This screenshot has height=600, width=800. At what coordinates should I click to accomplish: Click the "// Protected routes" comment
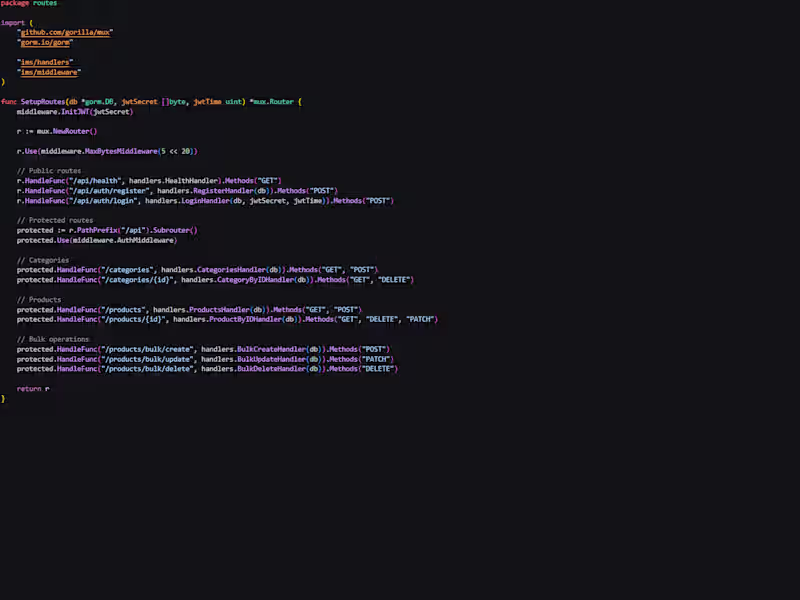(55, 220)
